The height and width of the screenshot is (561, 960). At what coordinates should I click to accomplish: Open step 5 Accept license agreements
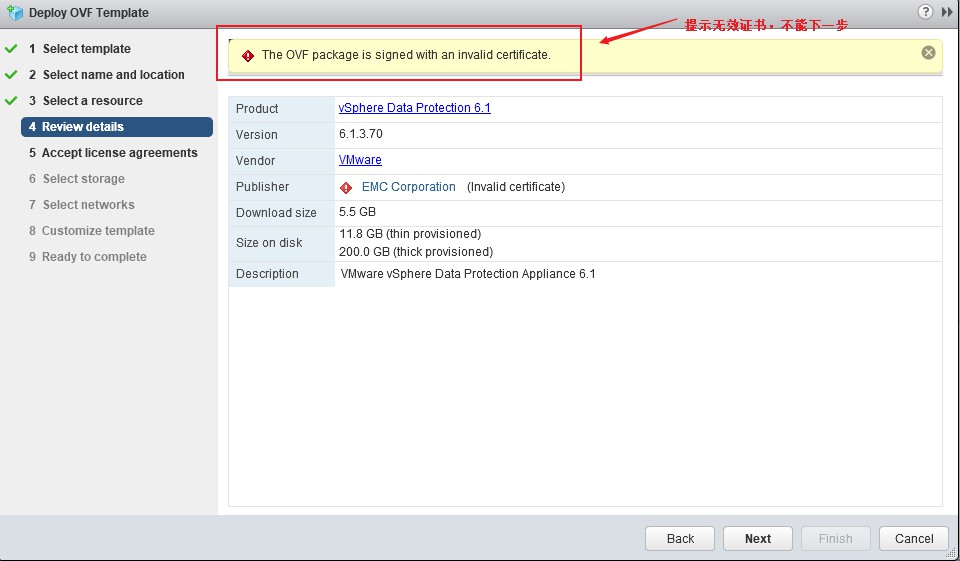pyautogui.click(x=113, y=152)
